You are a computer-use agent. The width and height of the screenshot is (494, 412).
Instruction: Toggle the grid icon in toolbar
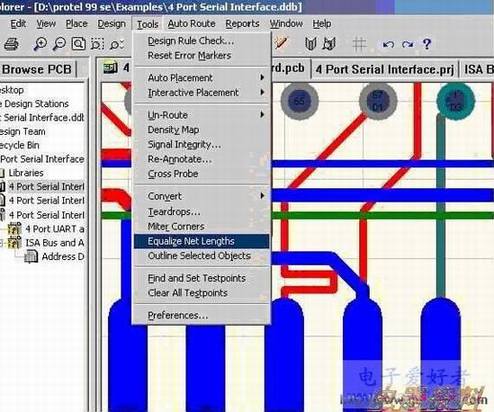click(x=359, y=44)
